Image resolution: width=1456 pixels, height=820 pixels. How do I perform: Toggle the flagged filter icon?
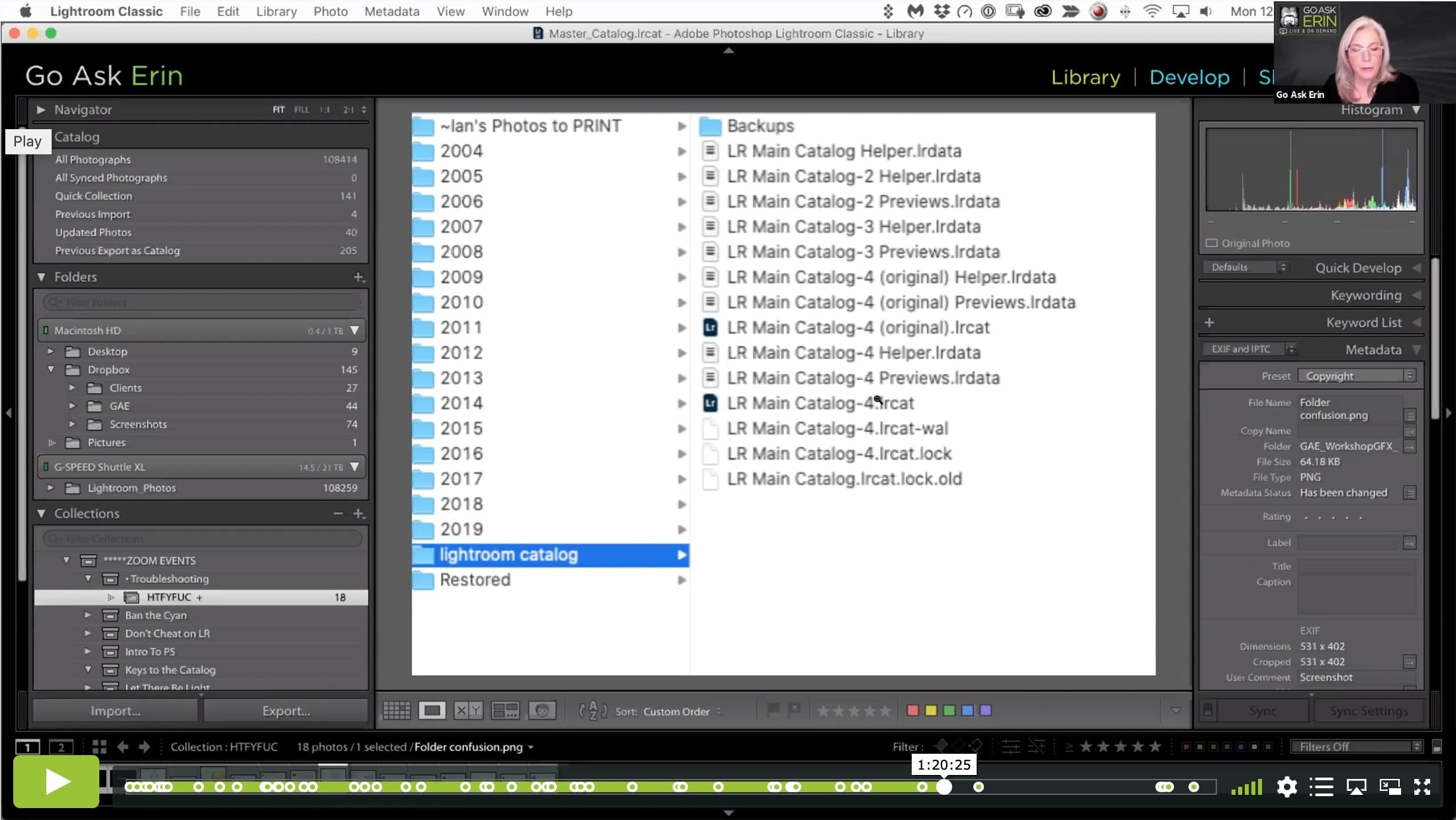point(940,746)
